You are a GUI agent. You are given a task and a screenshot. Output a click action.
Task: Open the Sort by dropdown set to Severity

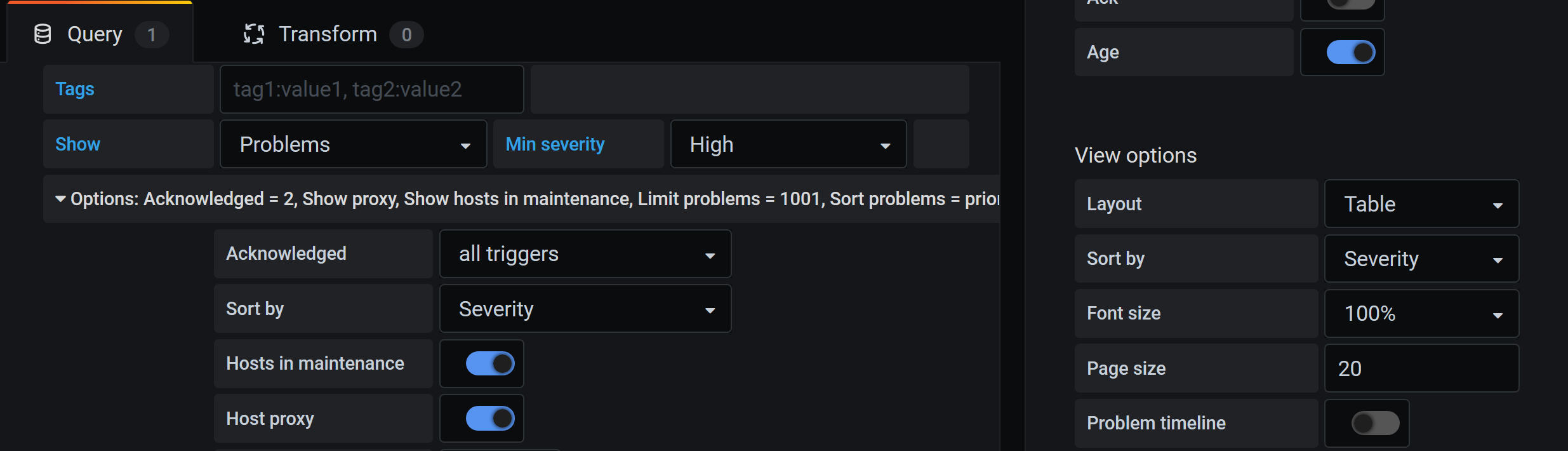[x=585, y=309]
